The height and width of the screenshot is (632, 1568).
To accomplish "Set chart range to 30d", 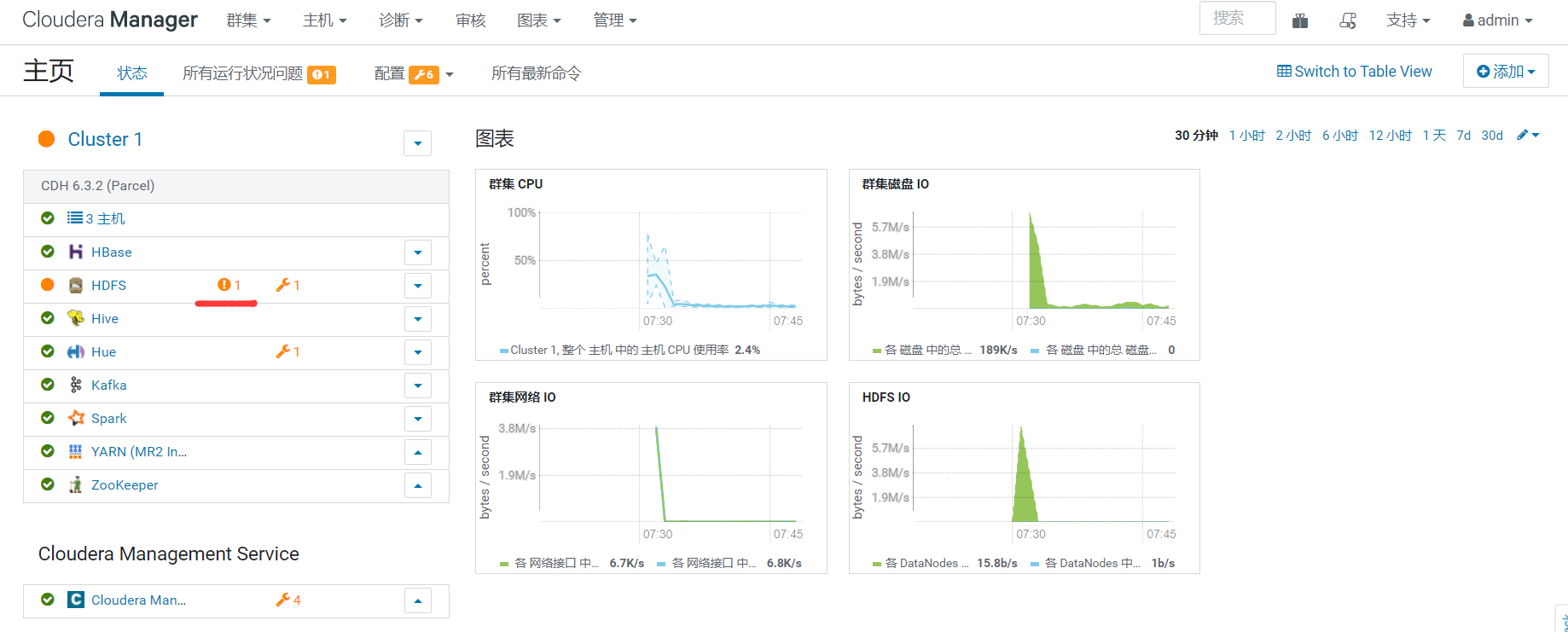I will [1492, 135].
